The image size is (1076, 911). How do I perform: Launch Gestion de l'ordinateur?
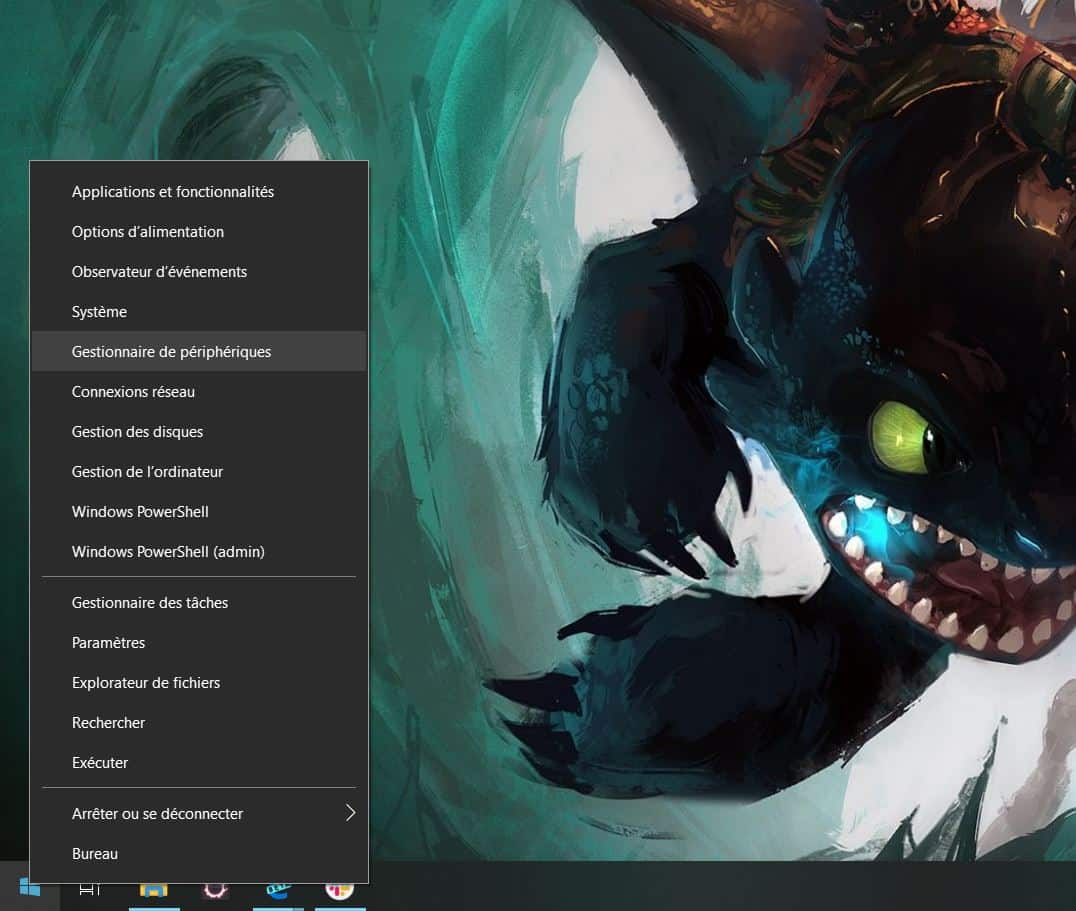pos(147,472)
